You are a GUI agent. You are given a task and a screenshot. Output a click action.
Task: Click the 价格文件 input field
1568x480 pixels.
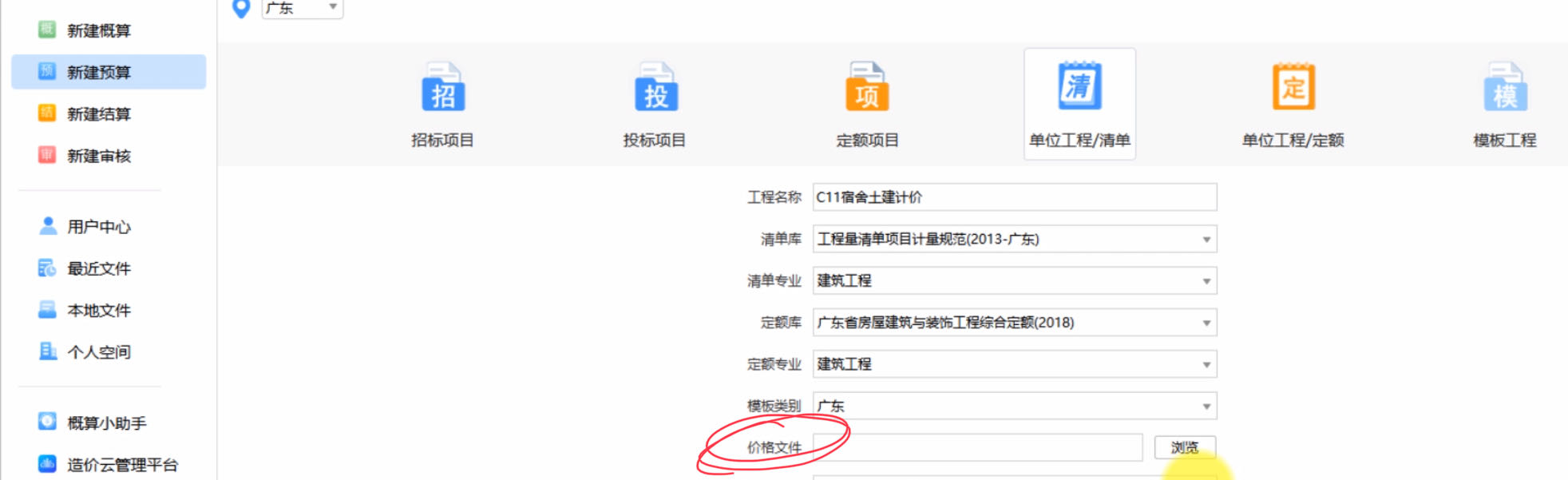(978, 447)
